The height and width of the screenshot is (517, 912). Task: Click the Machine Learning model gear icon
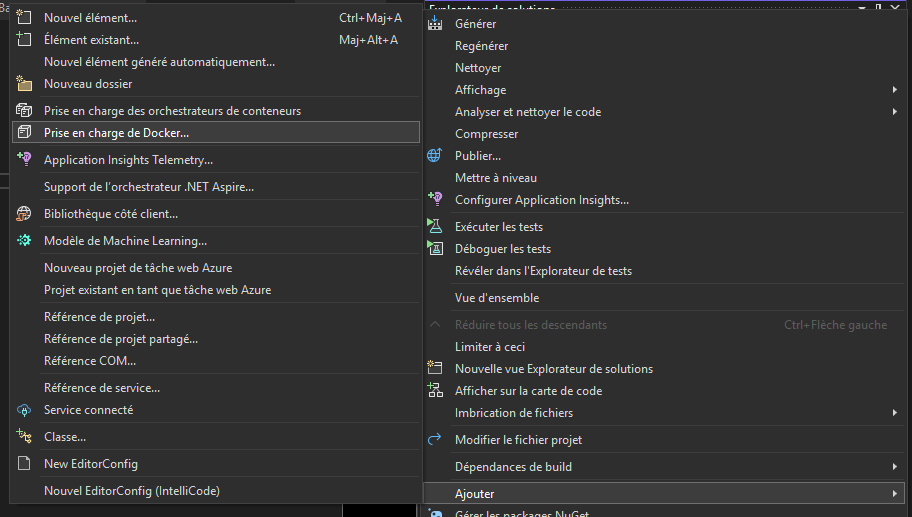pyautogui.click(x=24, y=240)
